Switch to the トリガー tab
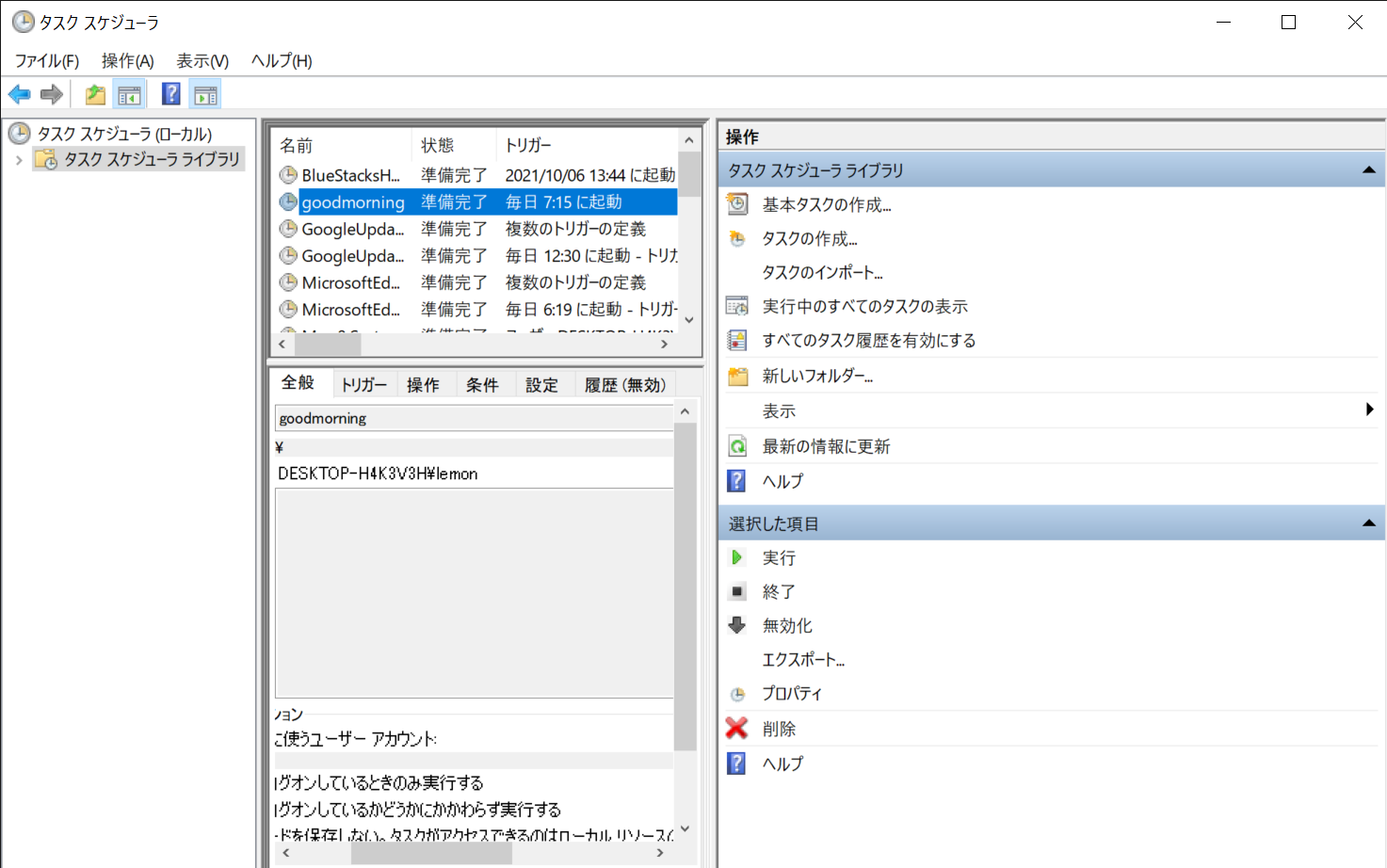 click(x=363, y=383)
